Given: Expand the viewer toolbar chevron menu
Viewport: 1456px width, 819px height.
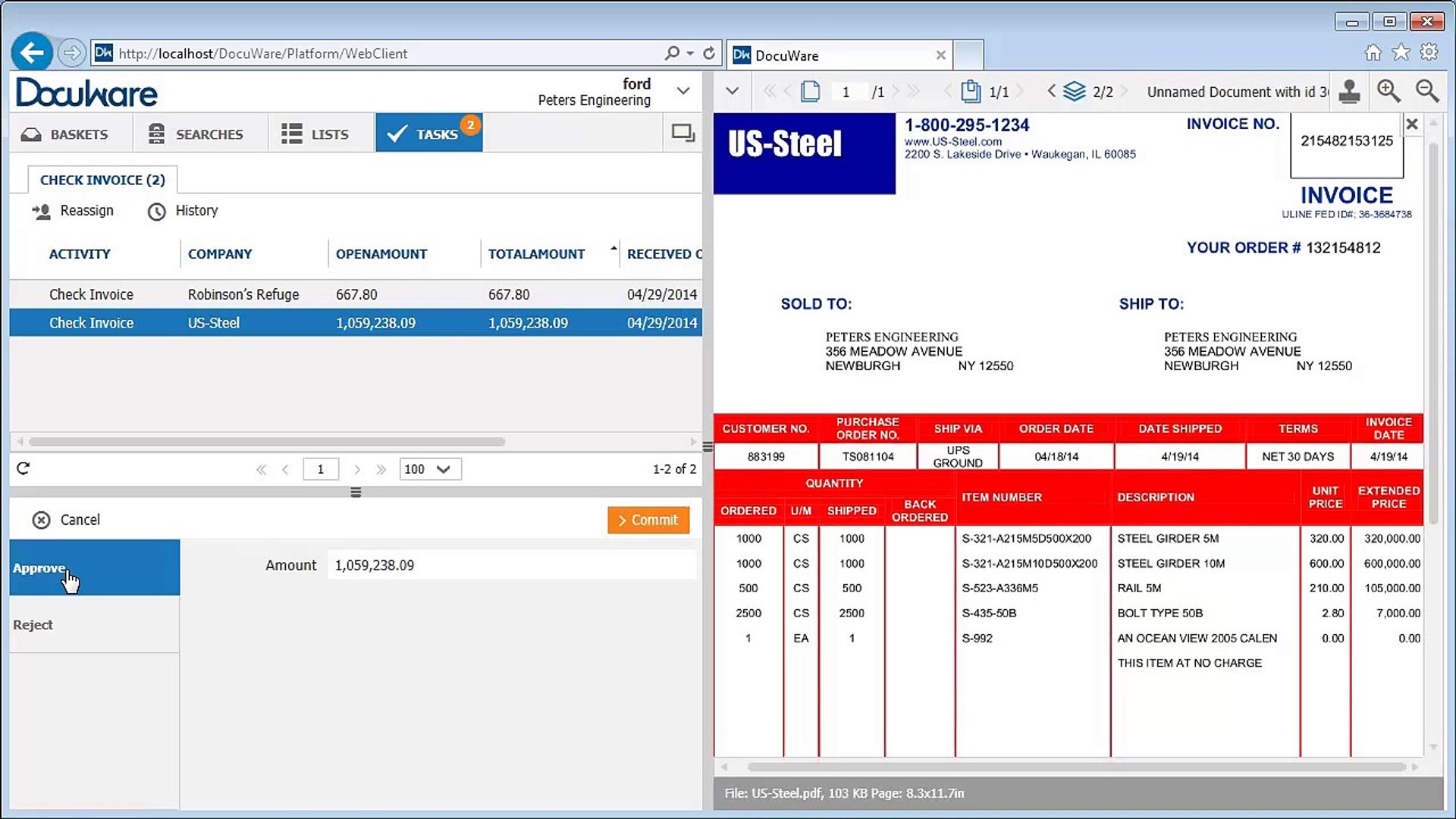Looking at the screenshot, I should 732,91.
